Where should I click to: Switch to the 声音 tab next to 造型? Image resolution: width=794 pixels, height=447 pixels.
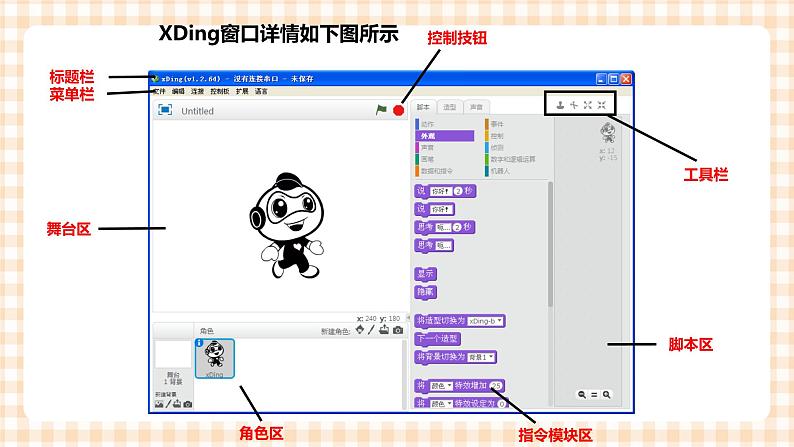point(477,107)
